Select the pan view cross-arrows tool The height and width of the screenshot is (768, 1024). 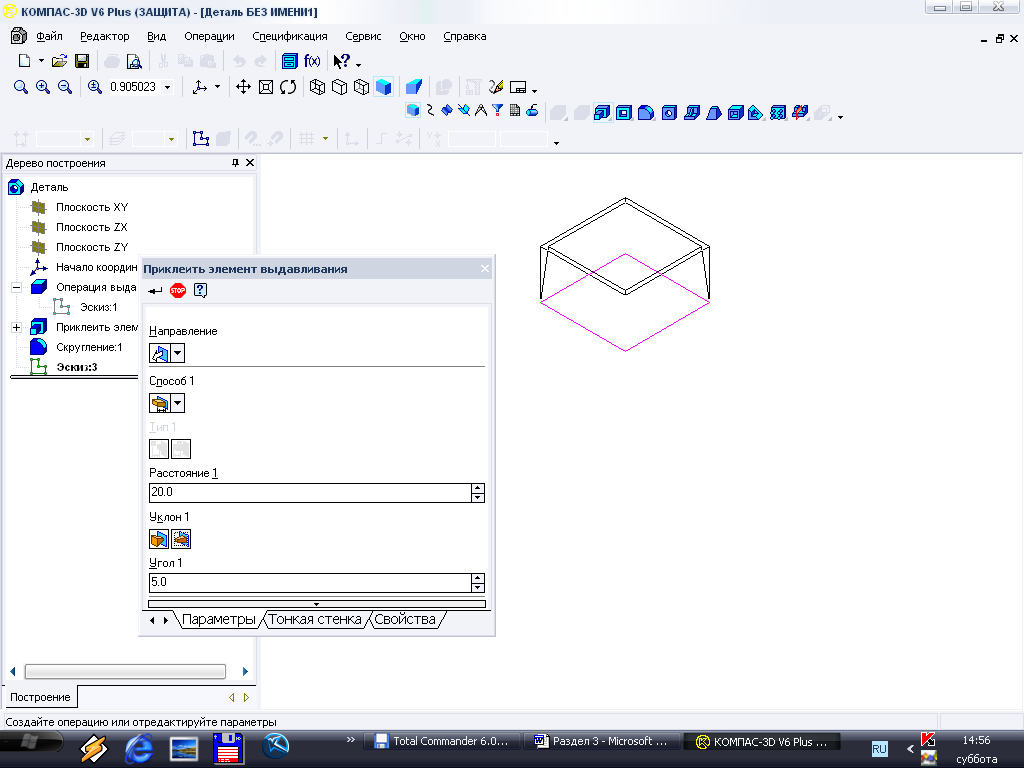[244, 87]
